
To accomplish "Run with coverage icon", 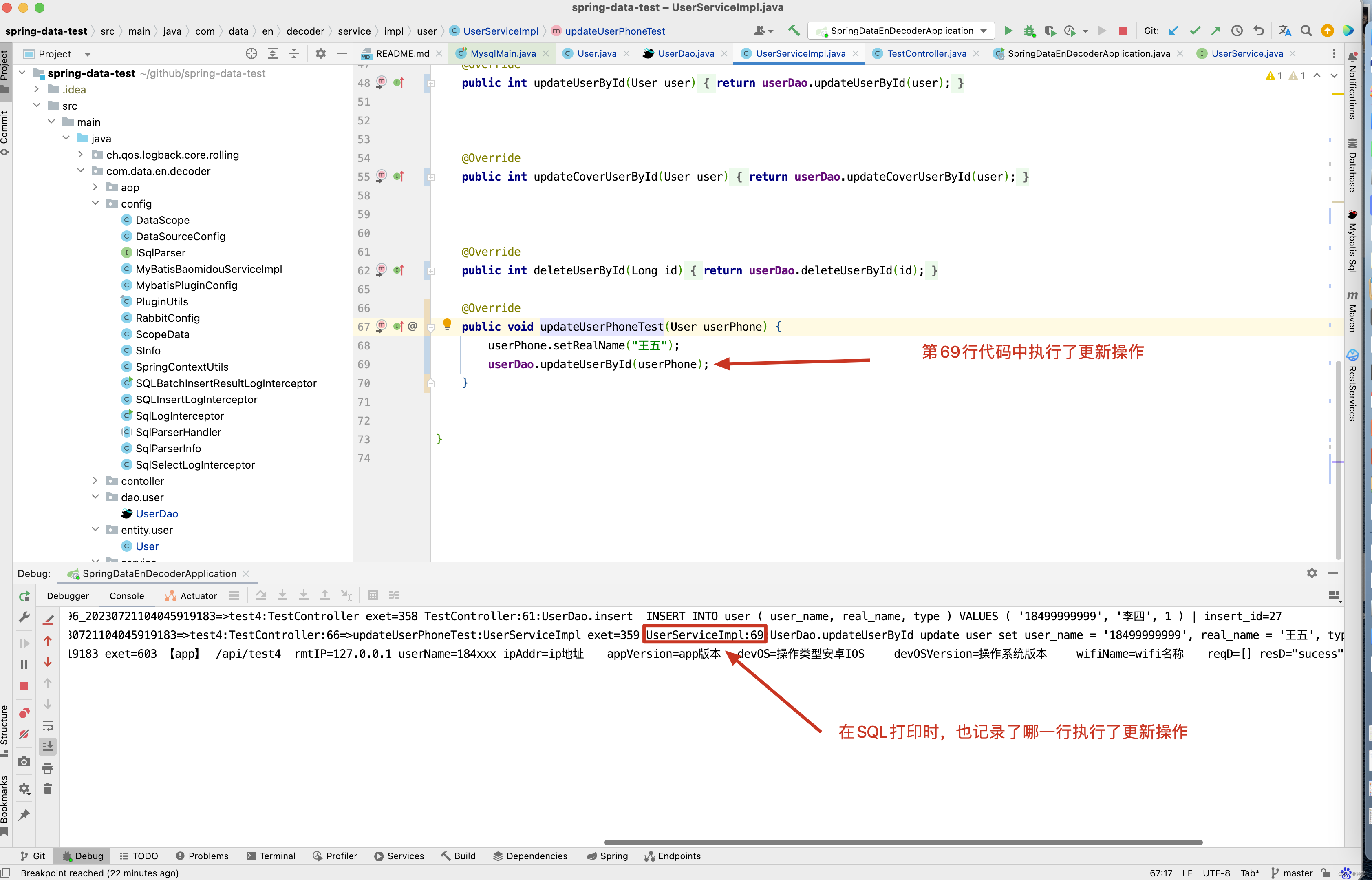I will click(x=1050, y=31).
